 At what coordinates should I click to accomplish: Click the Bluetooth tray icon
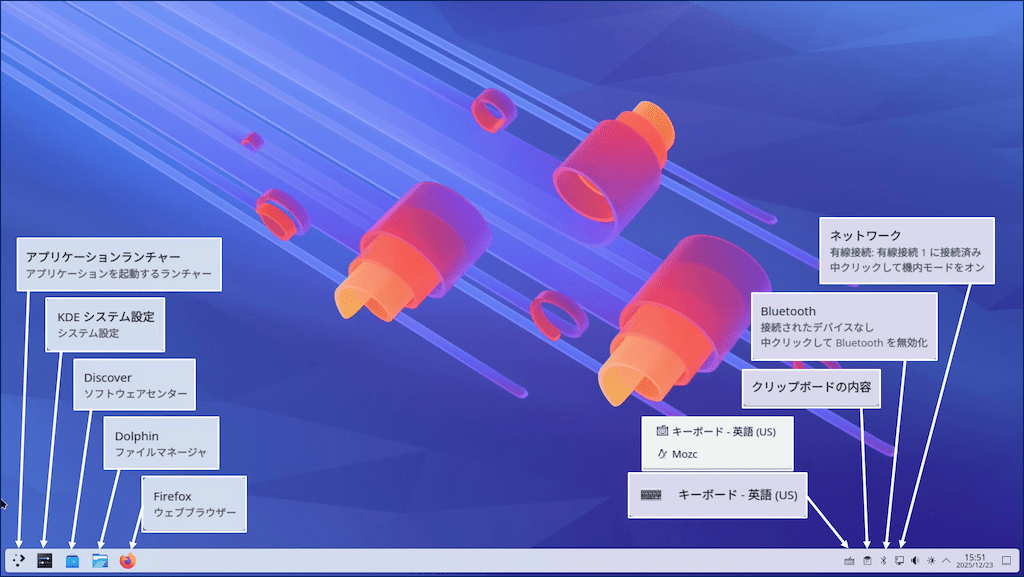pos(884,561)
